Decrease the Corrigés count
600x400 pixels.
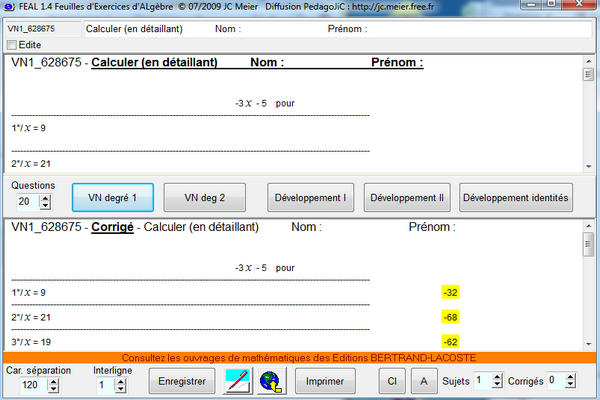coord(569,385)
